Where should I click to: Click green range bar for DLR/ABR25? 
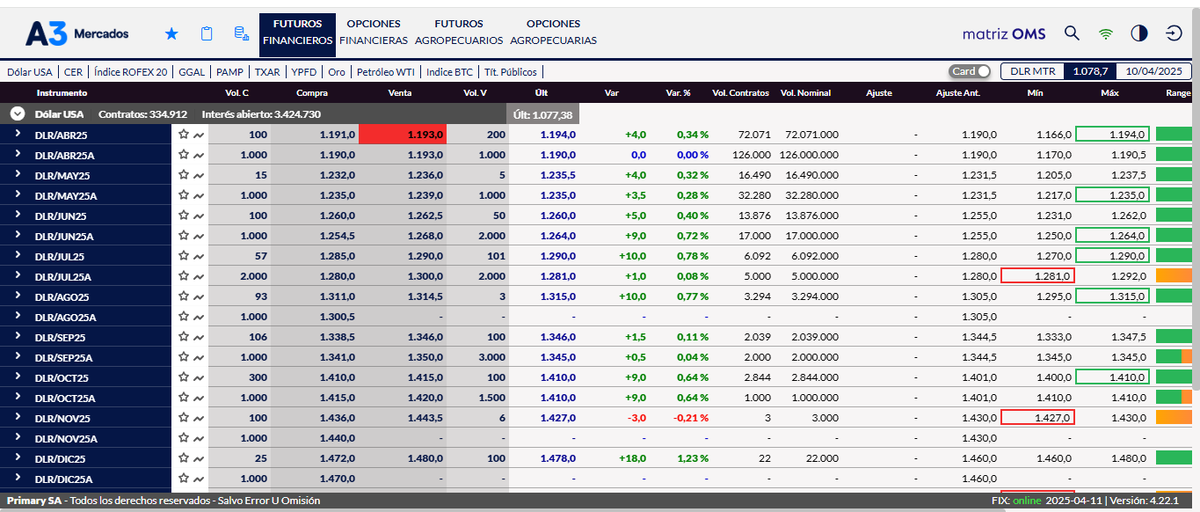coord(1175,134)
